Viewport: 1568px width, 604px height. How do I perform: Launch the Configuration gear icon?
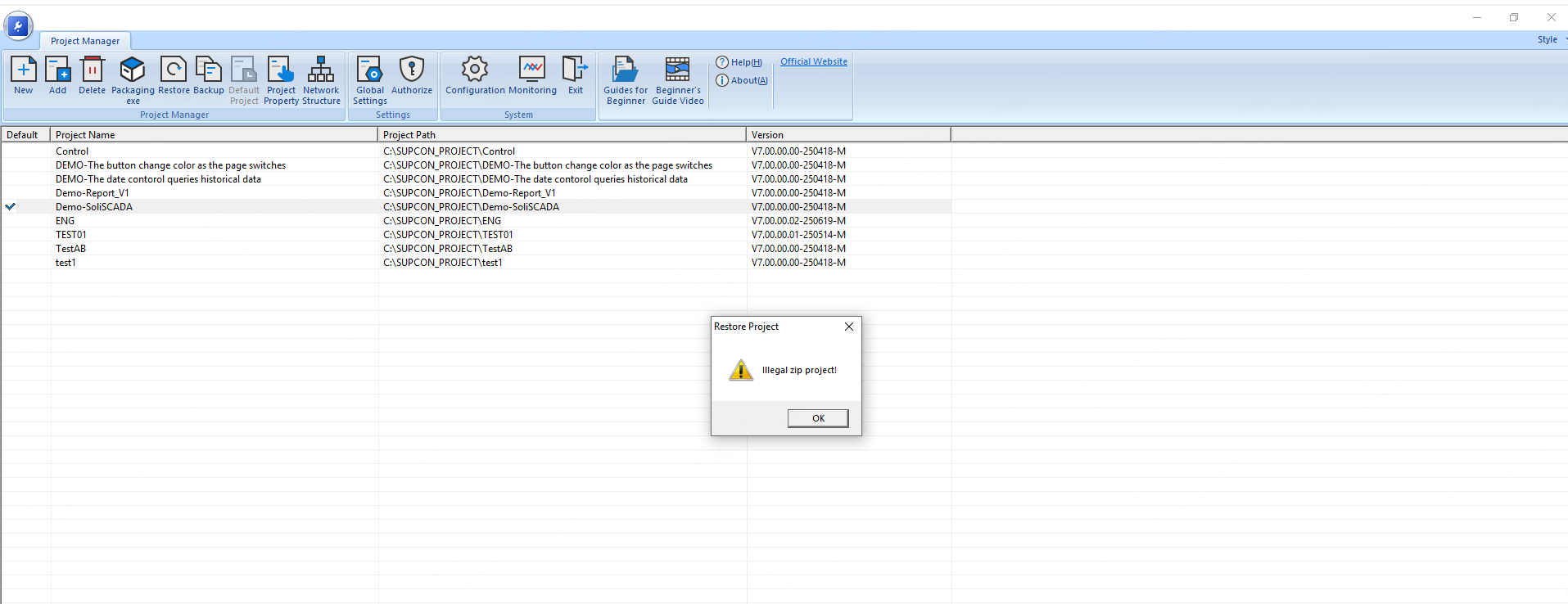tap(475, 71)
